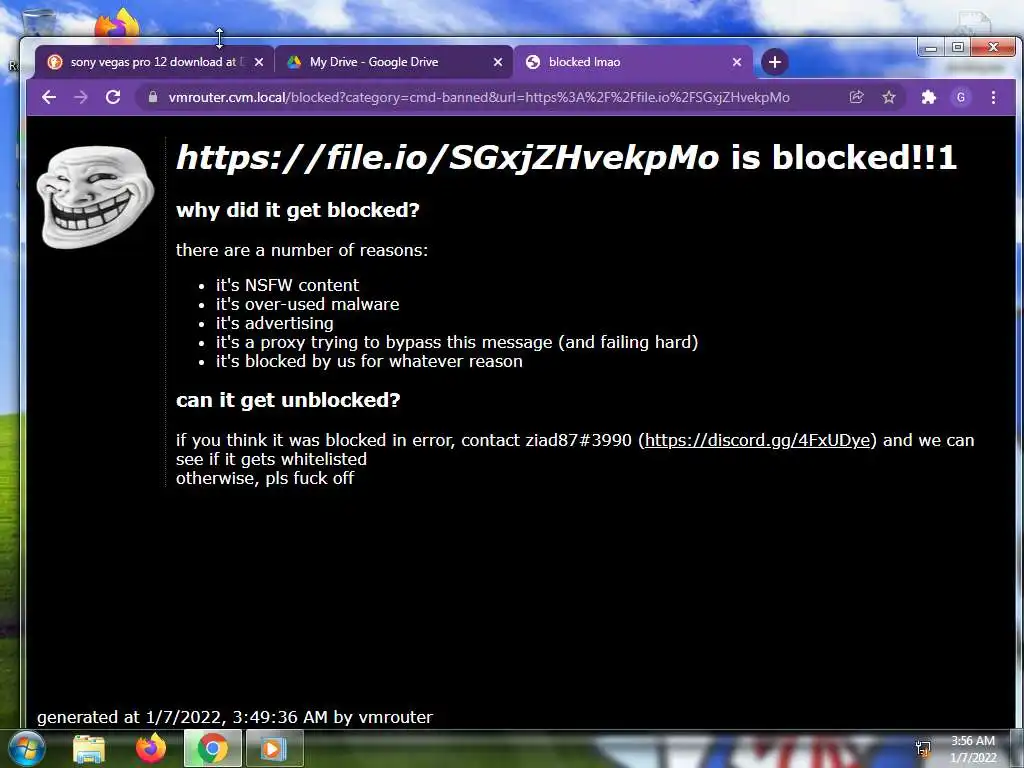
Task: Go back to the previous page
Action: point(49,97)
